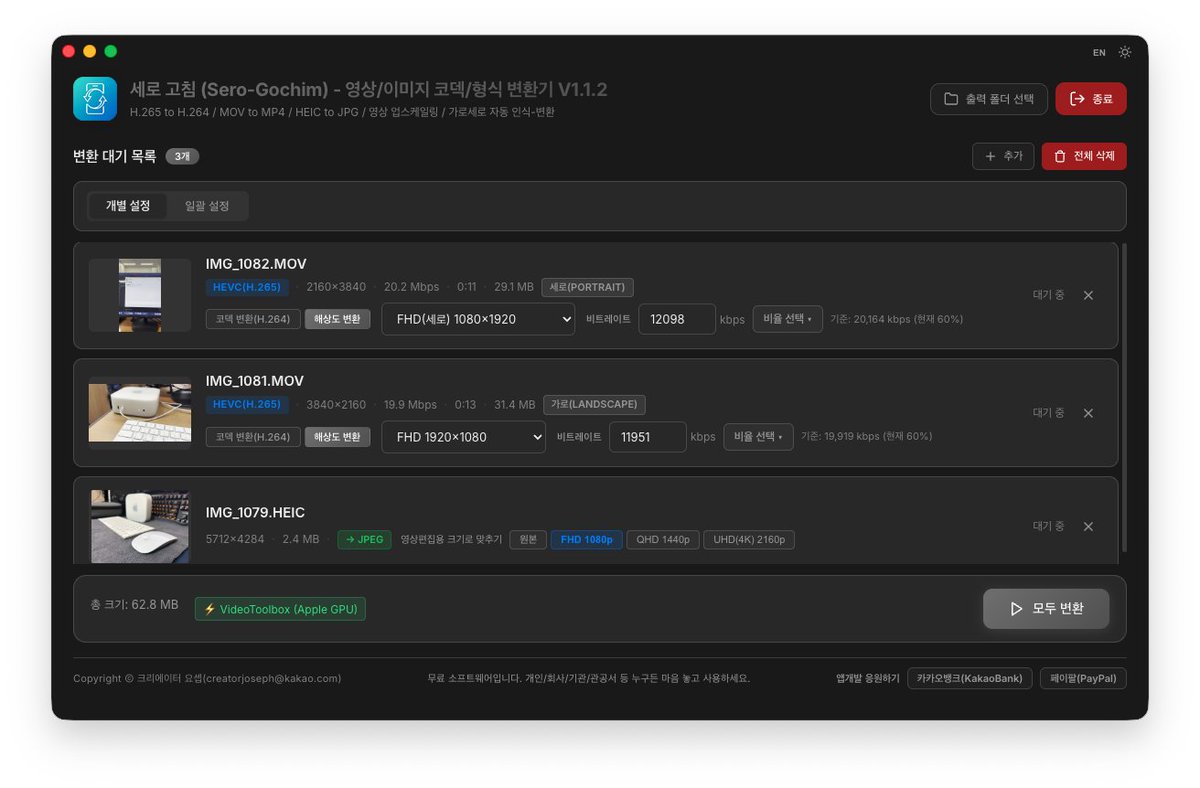Click the 대기 중 status of IMG_1082.MOV
The height and width of the screenshot is (788, 1200).
tap(1048, 295)
